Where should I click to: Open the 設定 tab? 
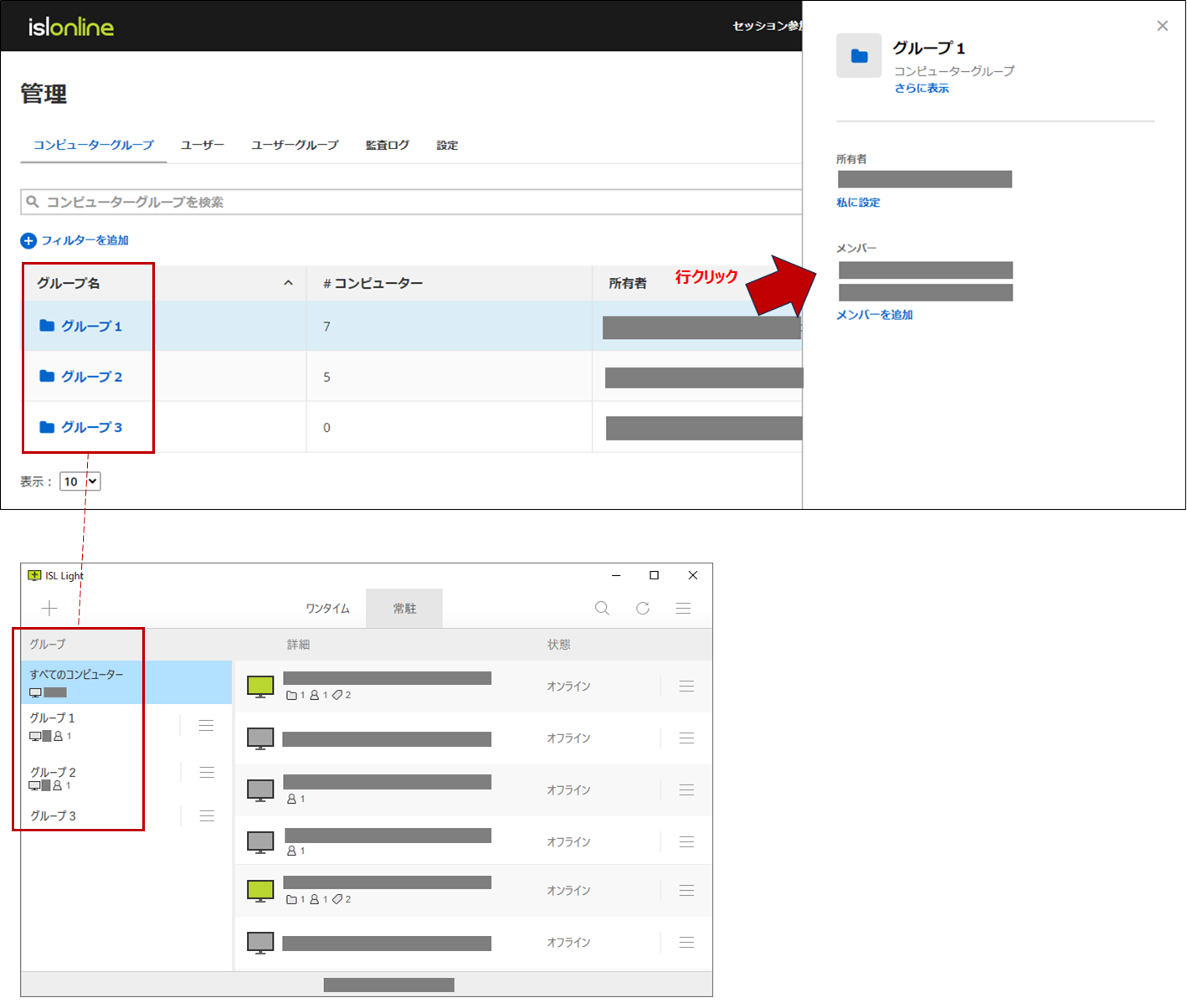447,145
